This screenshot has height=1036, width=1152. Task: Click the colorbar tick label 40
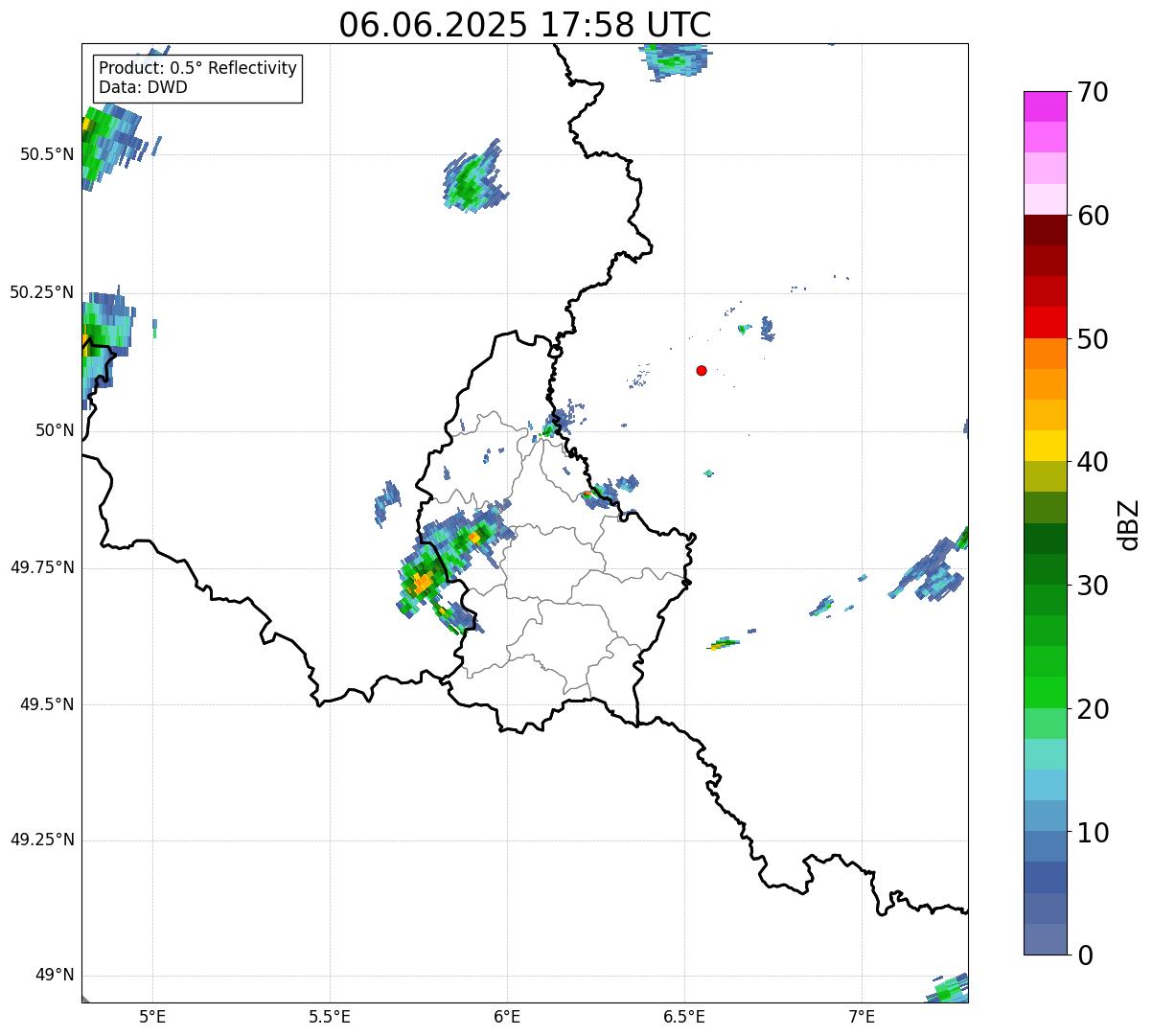pos(1093,462)
